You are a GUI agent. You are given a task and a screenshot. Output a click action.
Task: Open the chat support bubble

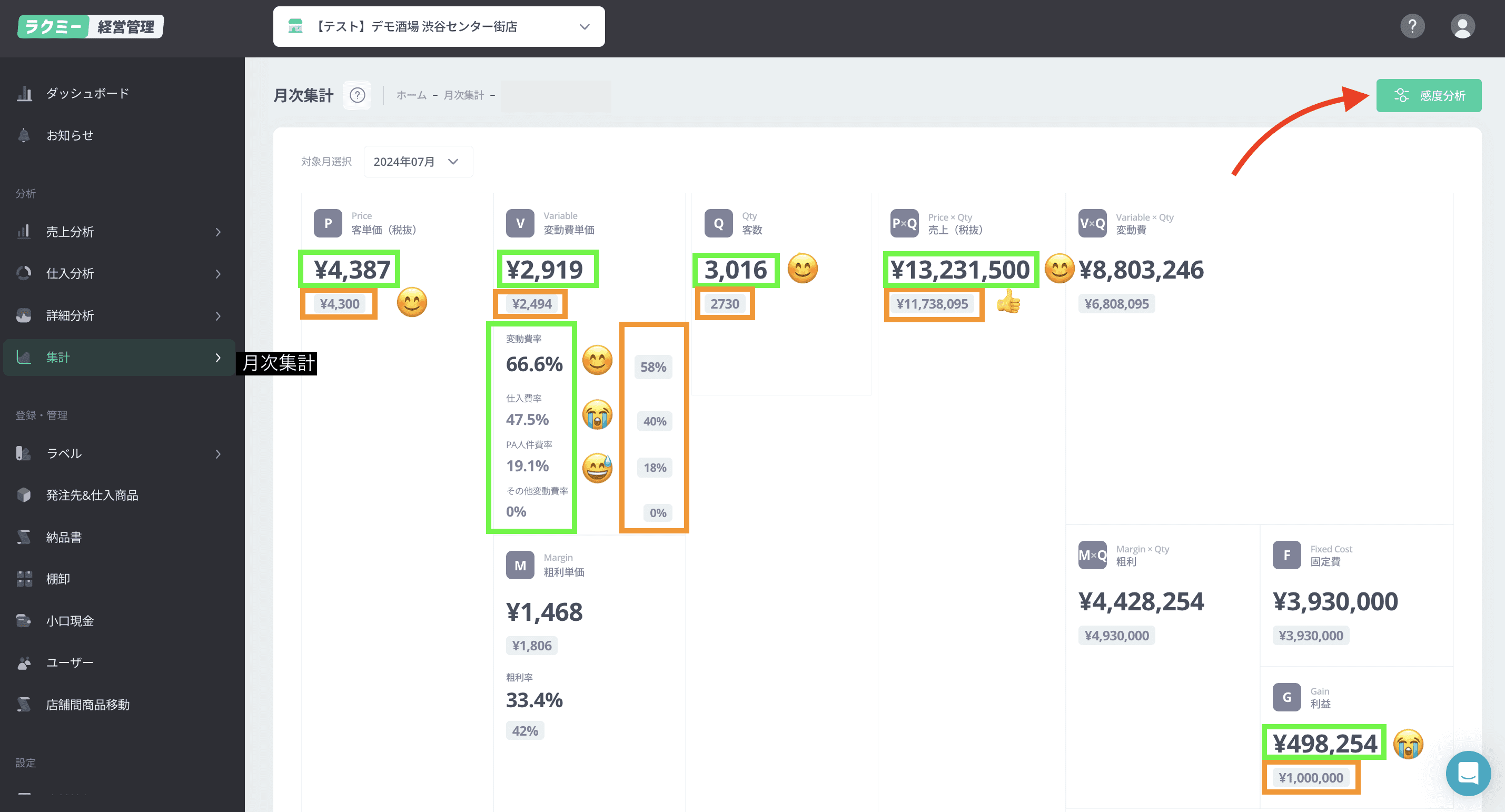(x=1467, y=774)
